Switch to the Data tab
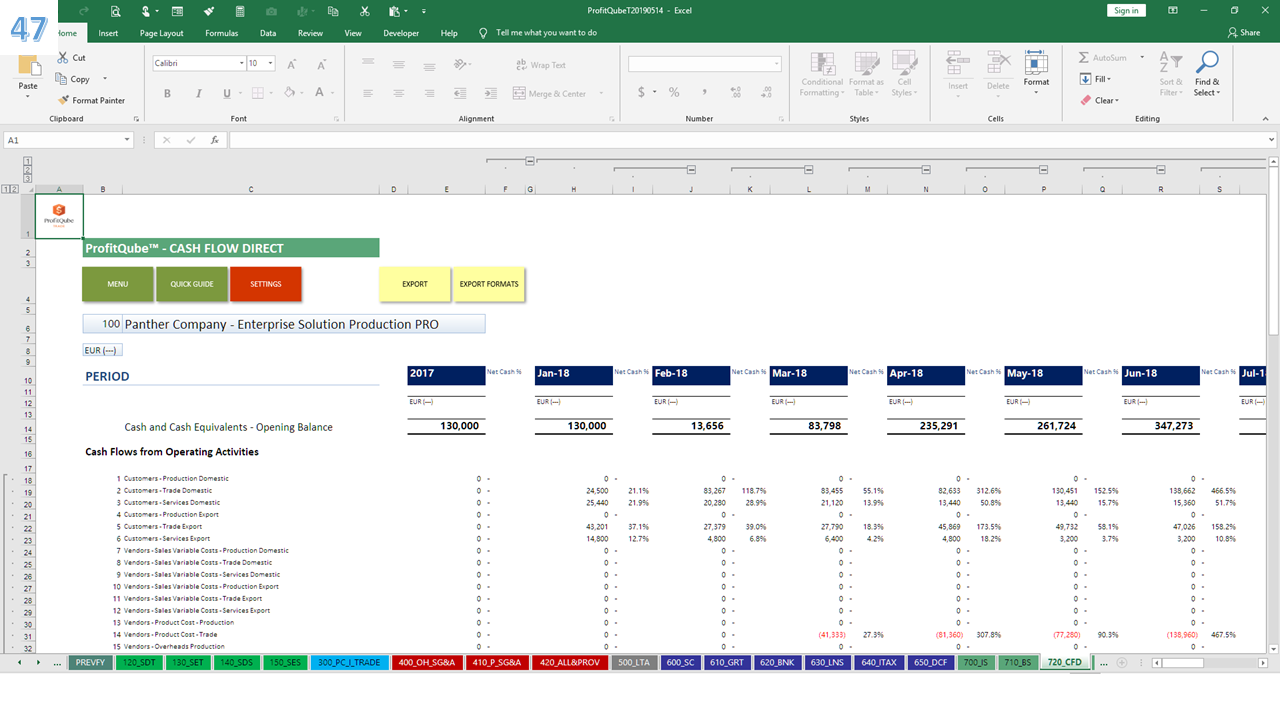This screenshot has width=1280, height=720. [268, 33]
